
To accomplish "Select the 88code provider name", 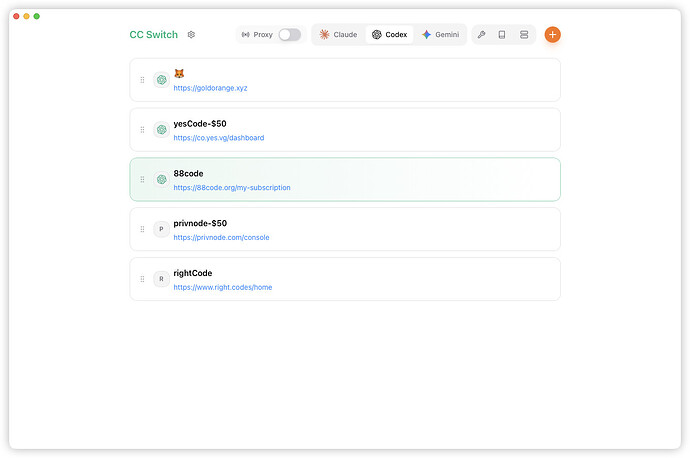I will pos(188,173).
